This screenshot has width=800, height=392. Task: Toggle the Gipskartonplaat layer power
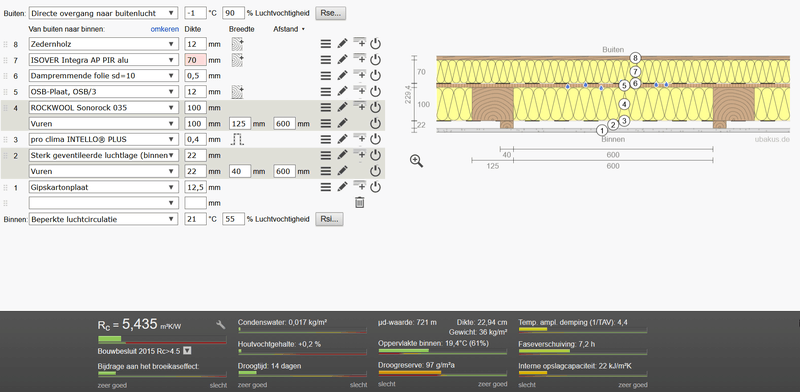(376, 187)
